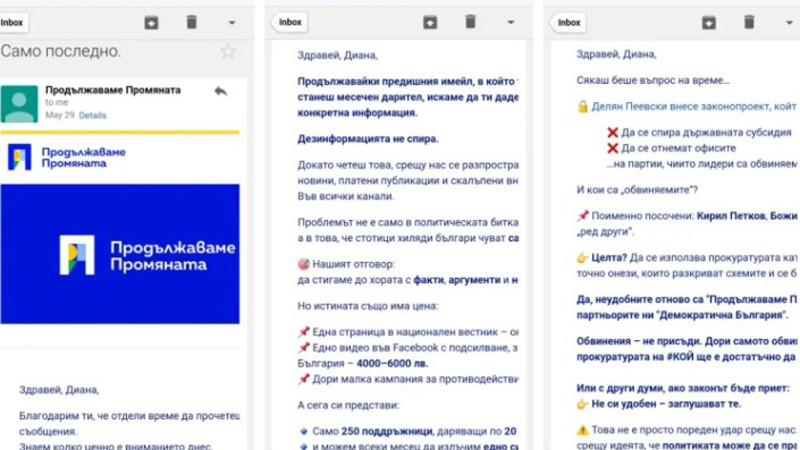Click the small Продължаваме Промяната logo
Viewport: 800px width, 450px height.
point(67,157)
